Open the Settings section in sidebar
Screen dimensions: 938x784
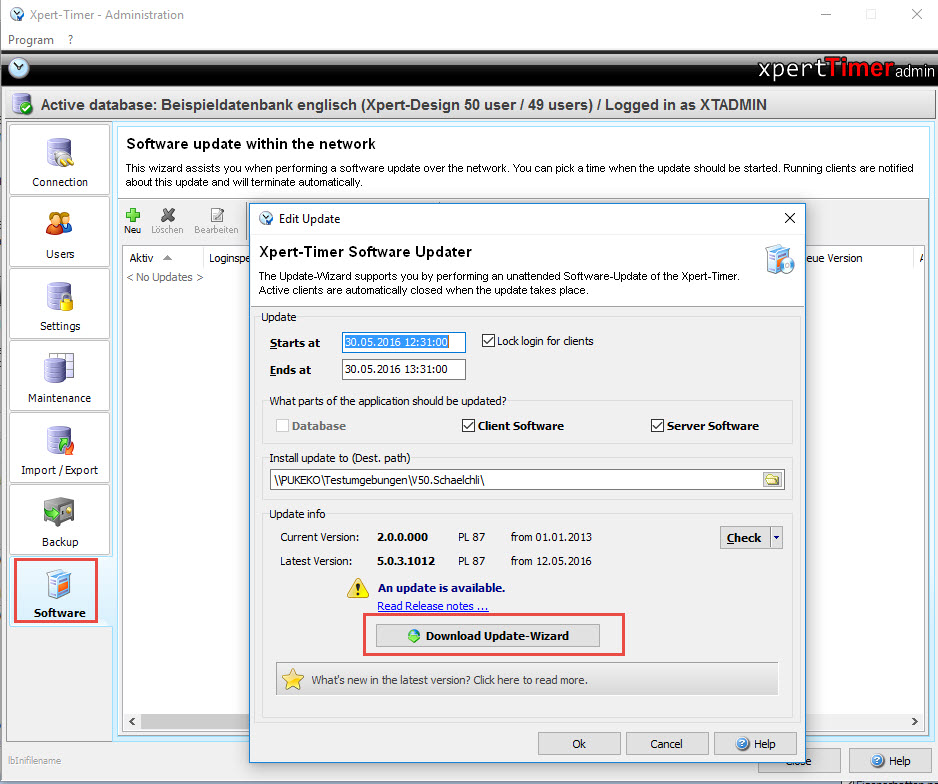pyautogui.click(x=60, y=304)
